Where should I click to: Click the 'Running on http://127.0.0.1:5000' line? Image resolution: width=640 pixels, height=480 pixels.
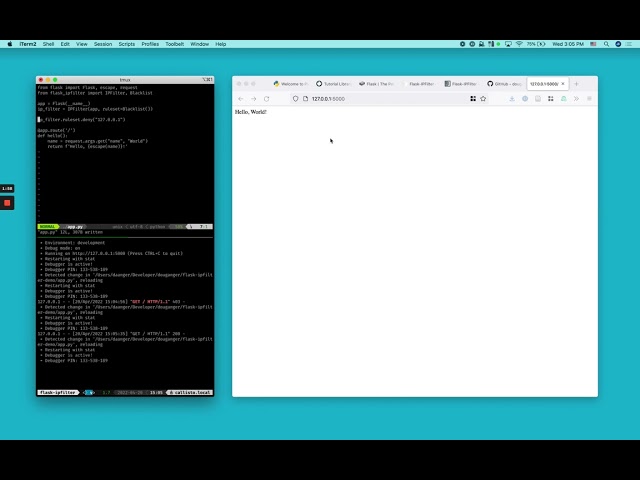[x=111, y=253]
